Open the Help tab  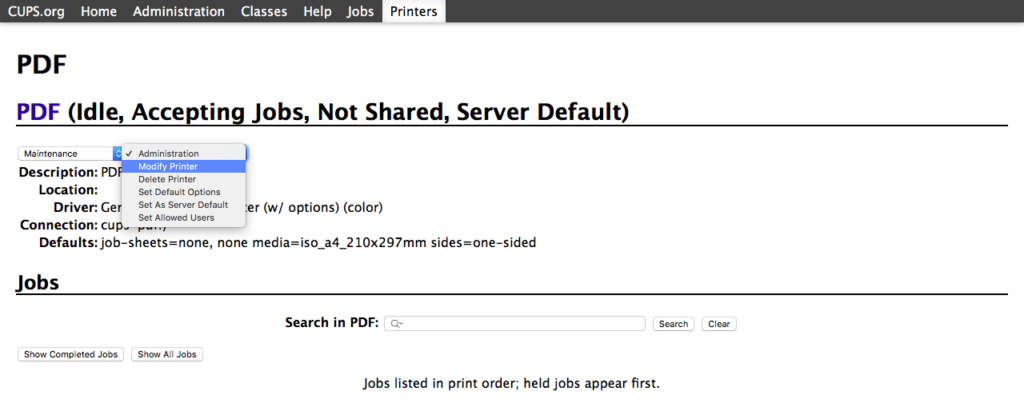(317, 12)
